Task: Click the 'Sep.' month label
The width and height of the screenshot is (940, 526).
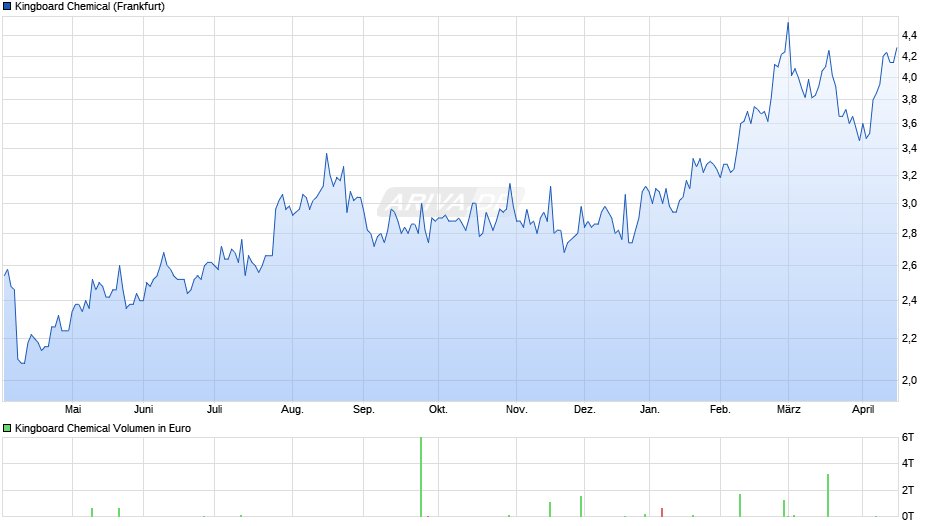Action: coord(363,410)
